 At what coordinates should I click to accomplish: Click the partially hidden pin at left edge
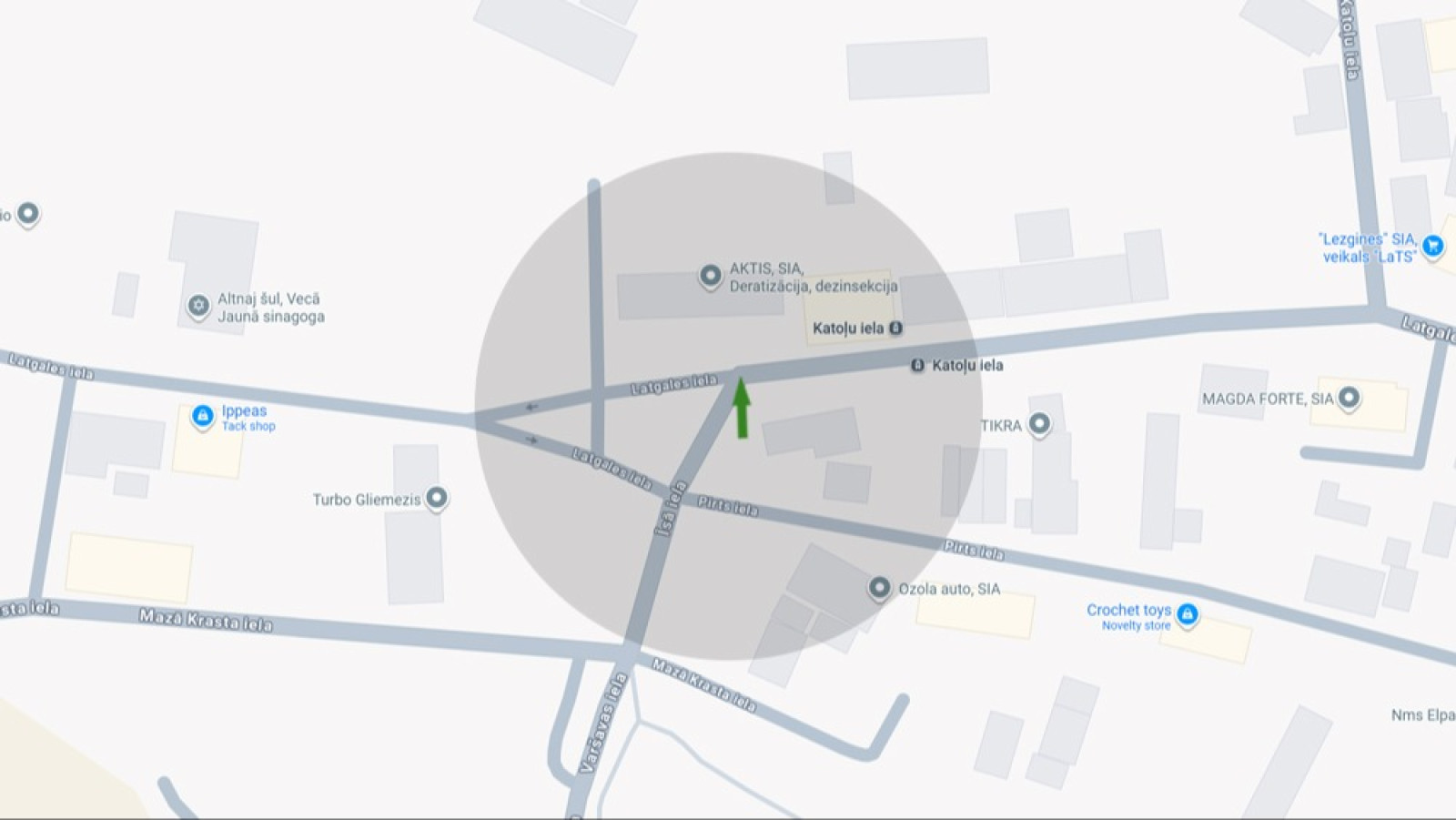click(x=28, y=215)
